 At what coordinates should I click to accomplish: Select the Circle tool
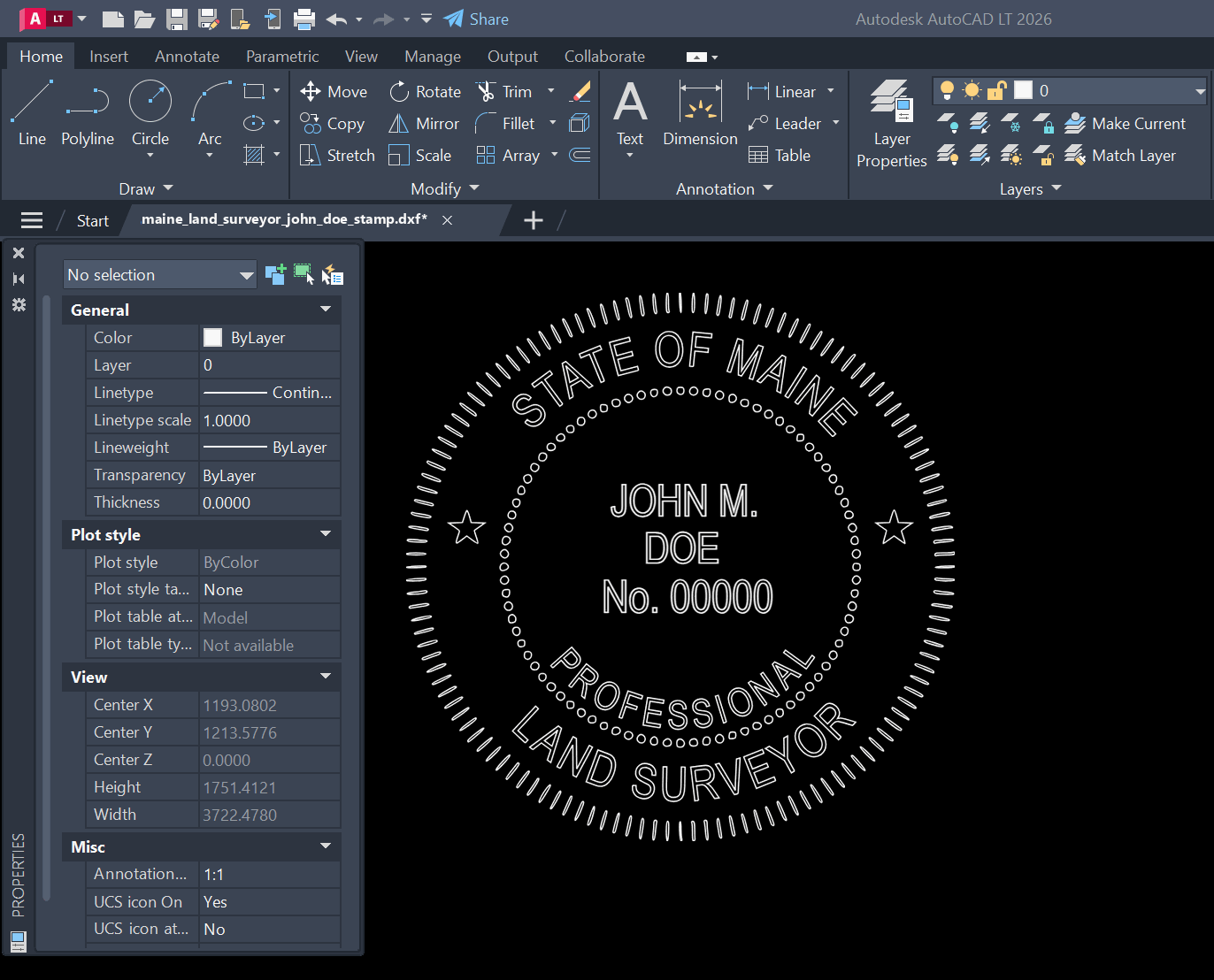click(150, 113)
